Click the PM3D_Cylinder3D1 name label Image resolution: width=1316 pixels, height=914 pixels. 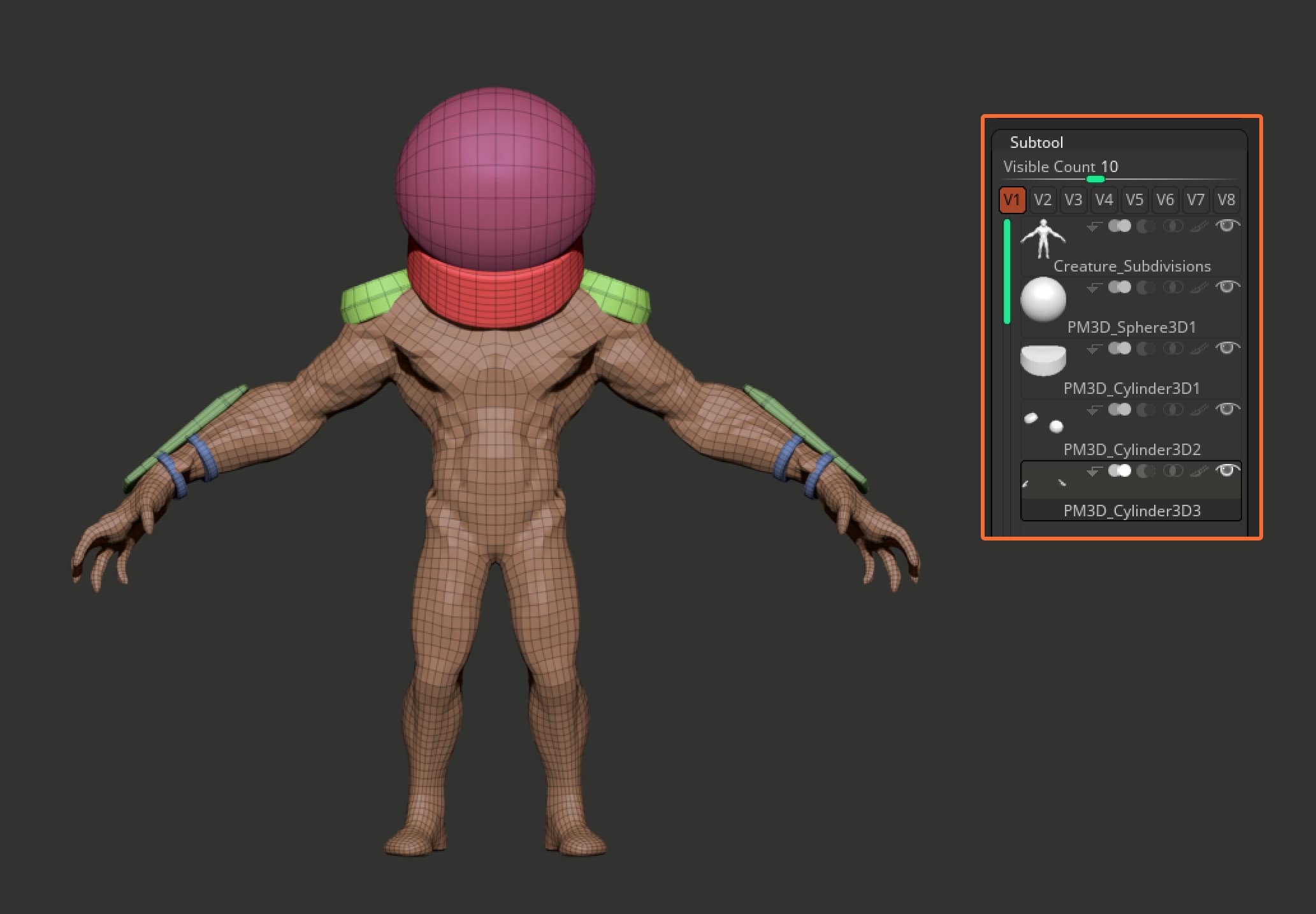(x=1132, y=389)
